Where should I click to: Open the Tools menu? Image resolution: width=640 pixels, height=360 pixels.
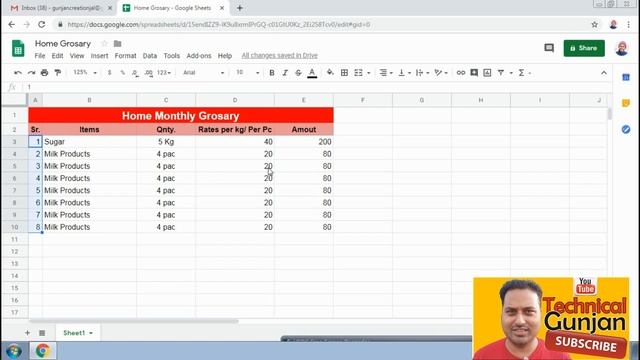click(171, 56)
